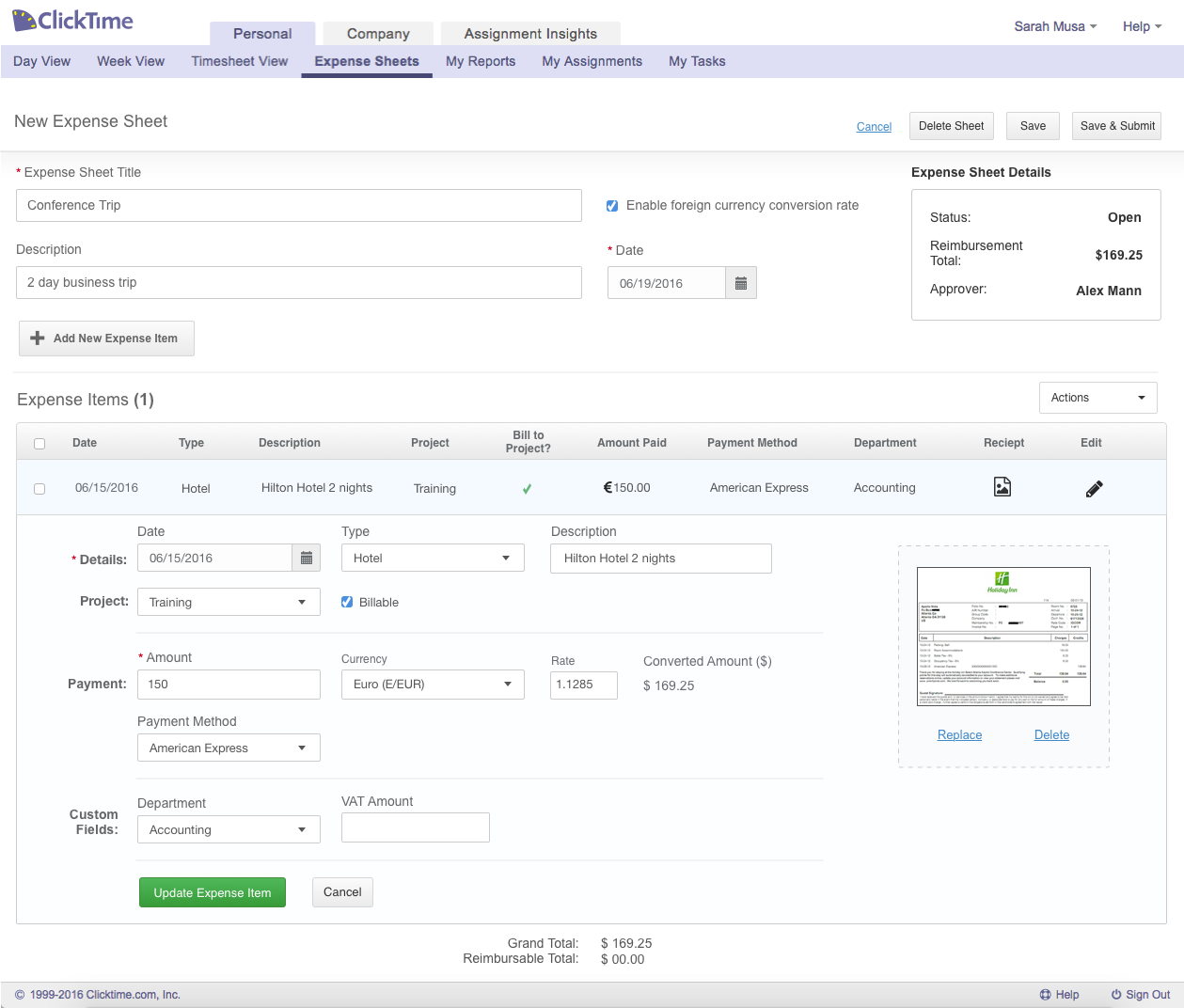Click the VAT Amount input field

[x=415, y=827]
